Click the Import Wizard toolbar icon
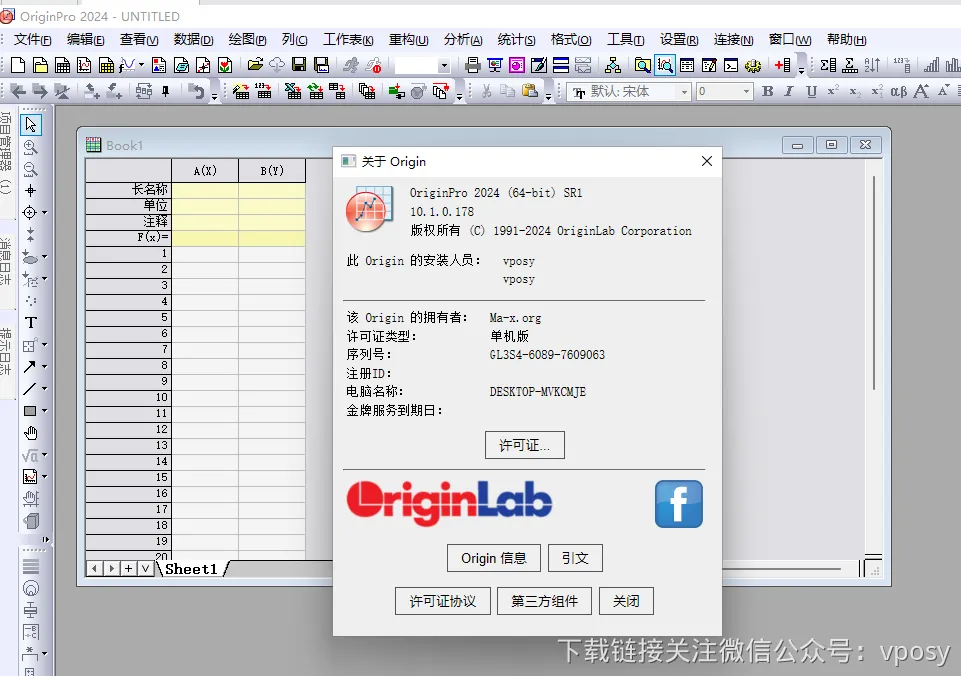The image size is (961, 676). pos(241,92)
